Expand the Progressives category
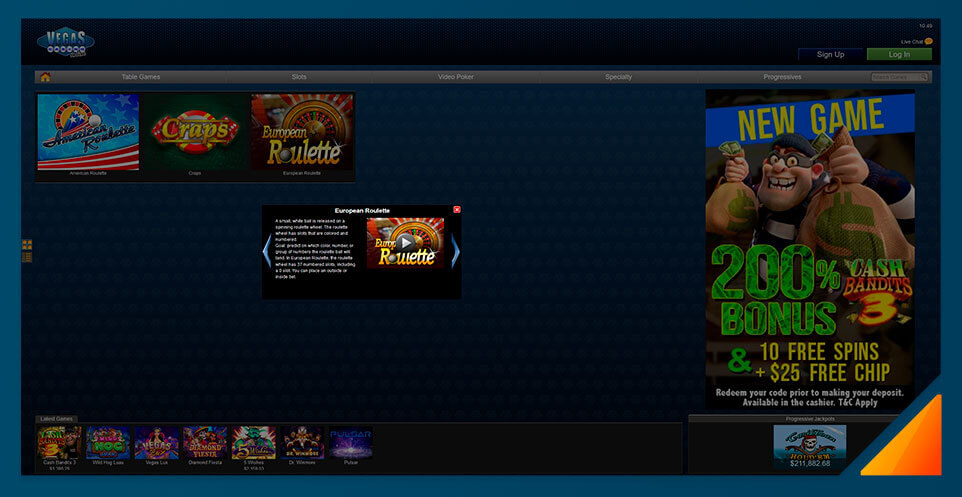The width and height of the screenshot is (962, 497). tap(782, 77)
